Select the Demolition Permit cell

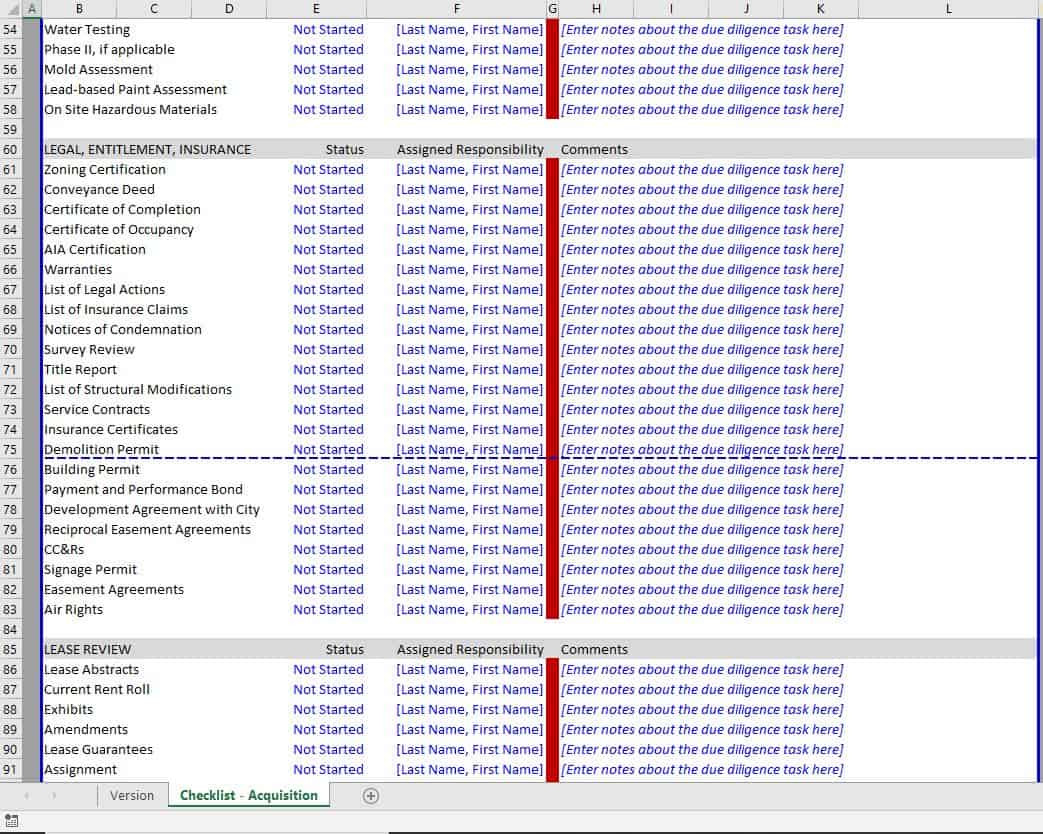click(102, 449)
